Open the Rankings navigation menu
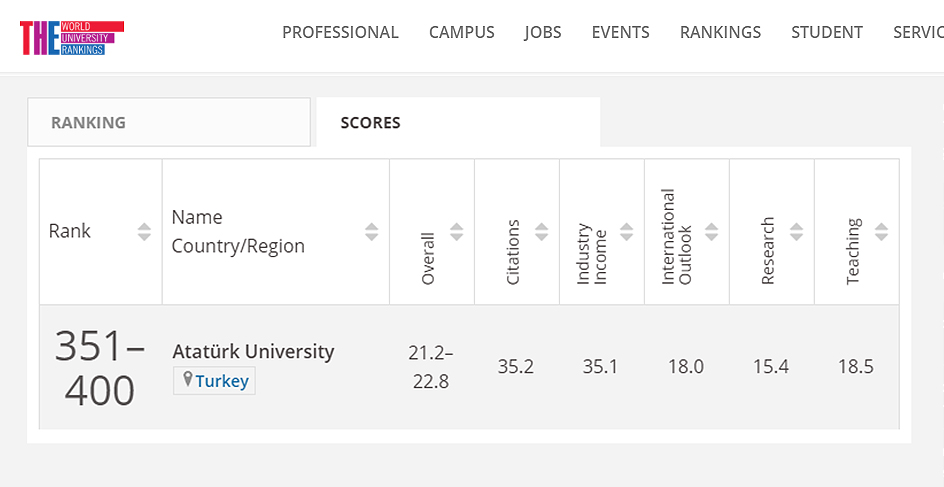The height and width of the screenshot is (487, 944). (720, 32)
